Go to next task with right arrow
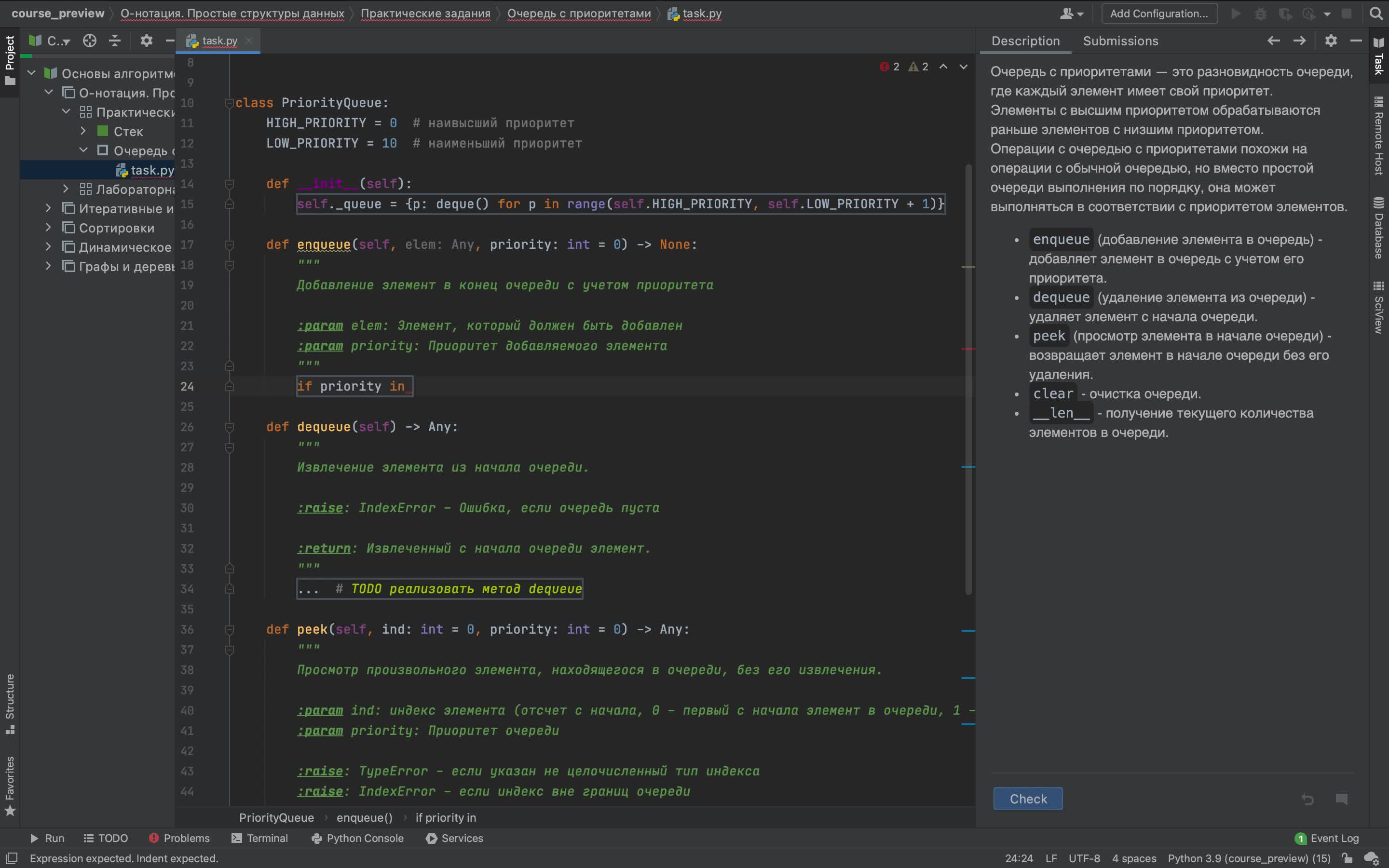The width and height of the screenshot is (1389, 868). tap(1299, 41)
